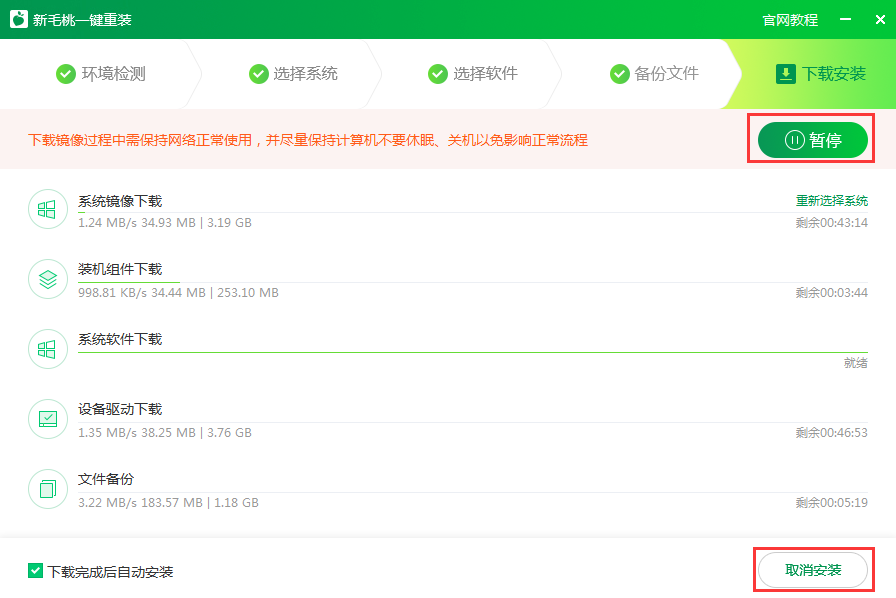
Task: Click the 重新选择系统 link
Action: pos(832,201)
